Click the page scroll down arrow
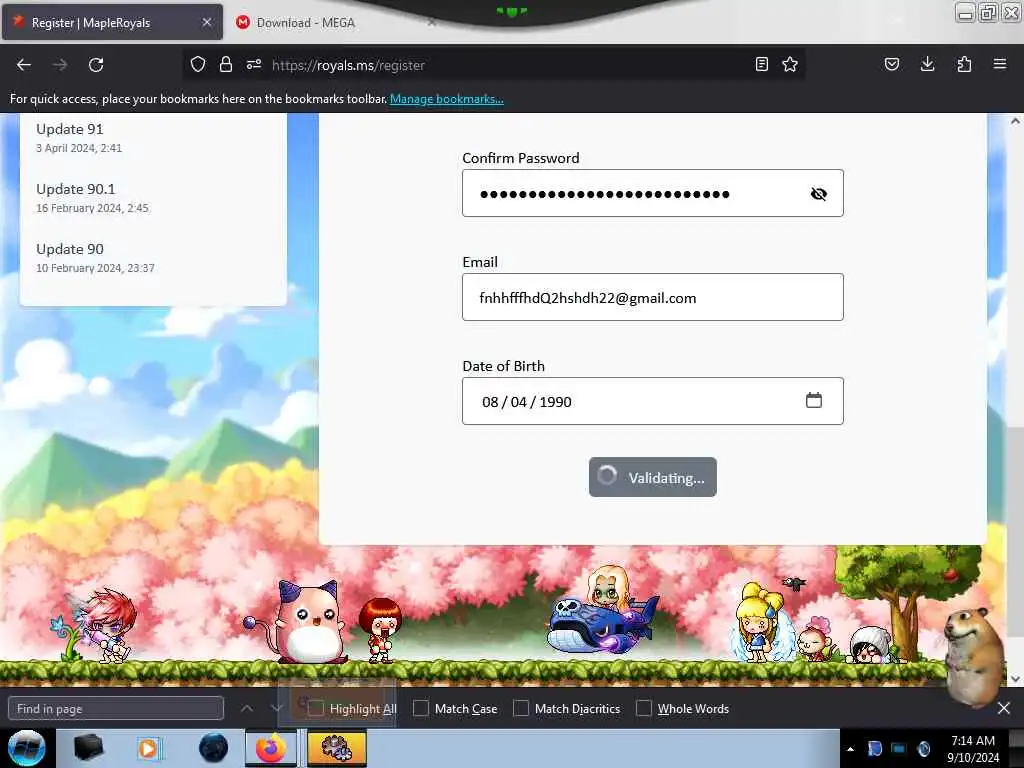Screen dimensions: 1024x768 pos(1015,679)
